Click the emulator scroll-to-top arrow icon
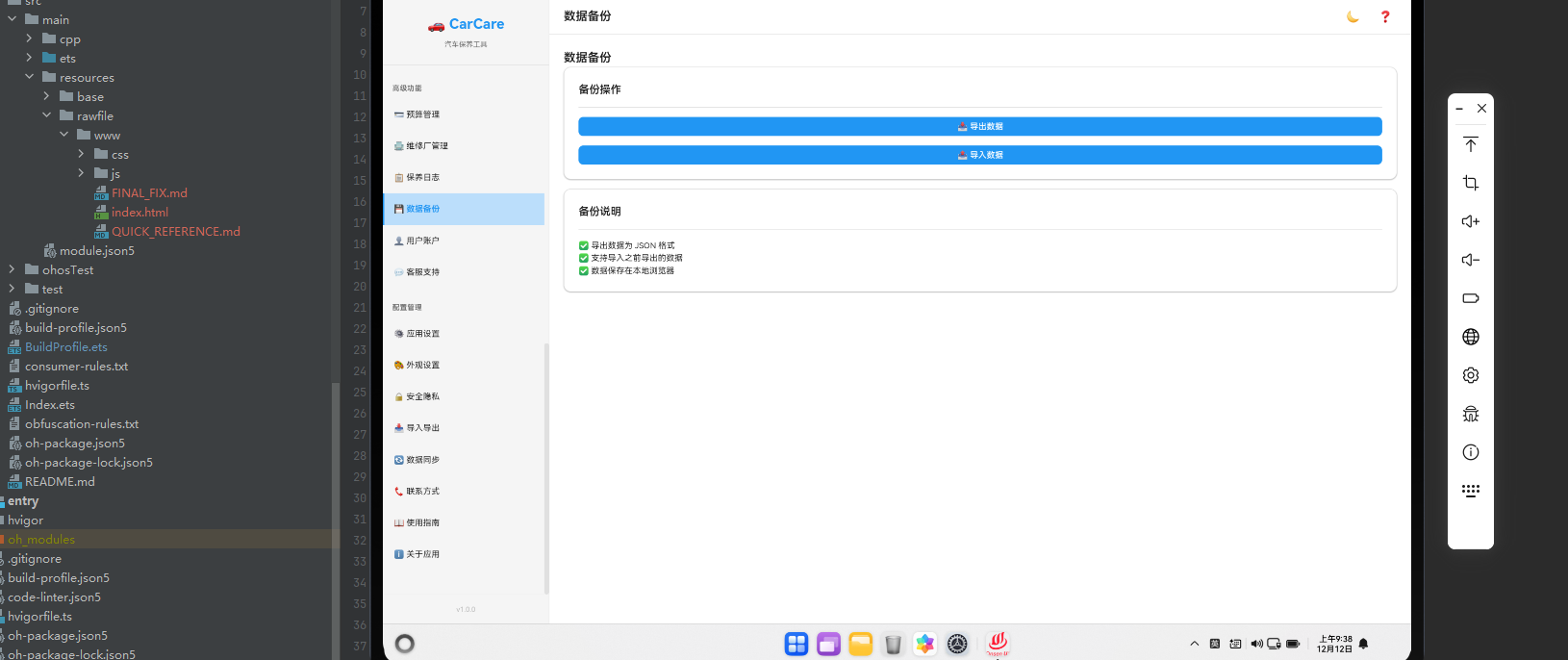The height and width of the screenshot is (660, 1568). coord(1471,144)
